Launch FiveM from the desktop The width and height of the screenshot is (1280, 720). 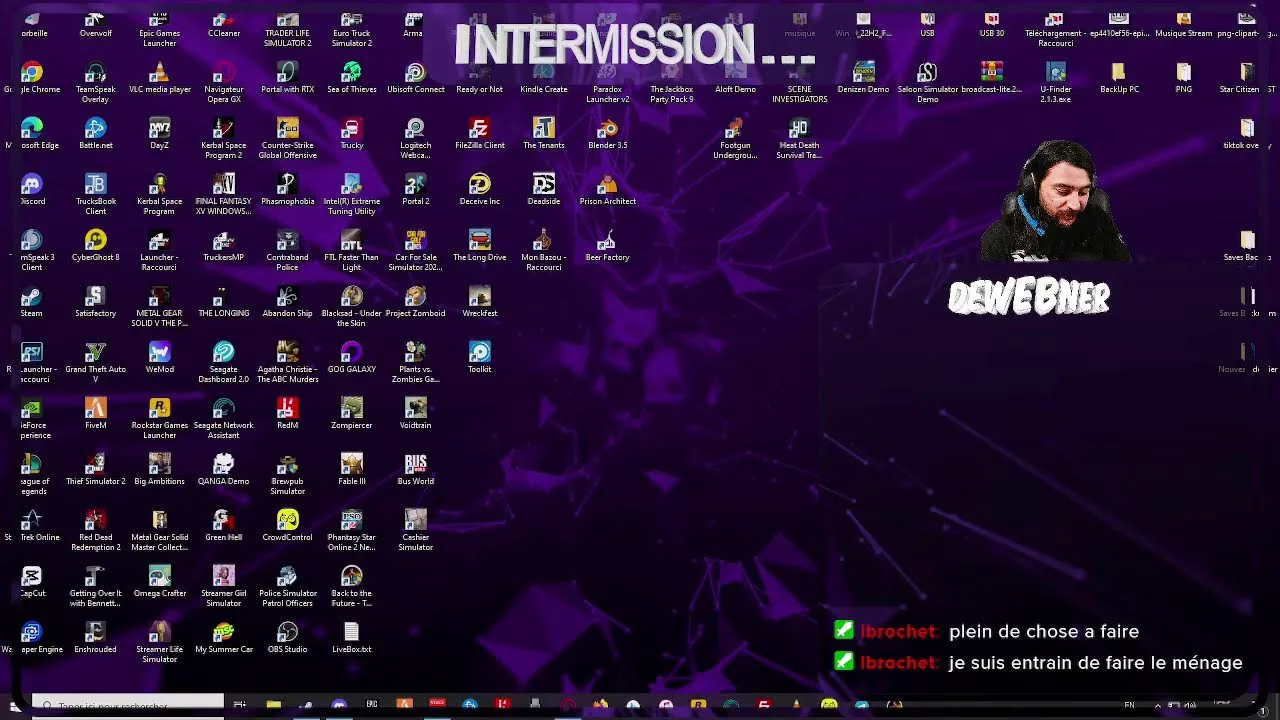95,414
